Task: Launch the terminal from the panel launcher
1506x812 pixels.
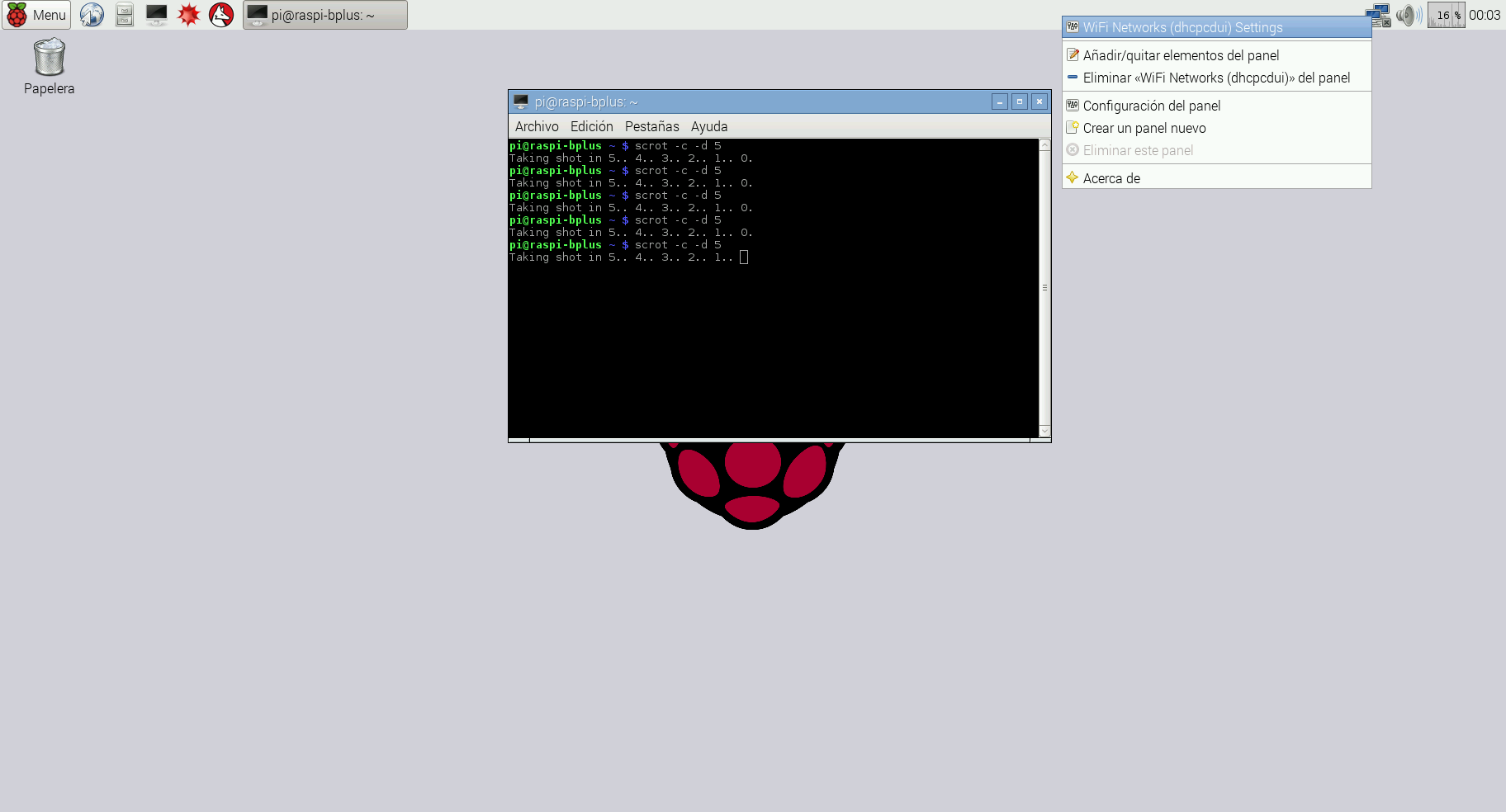Action: (x=156, y=15)
